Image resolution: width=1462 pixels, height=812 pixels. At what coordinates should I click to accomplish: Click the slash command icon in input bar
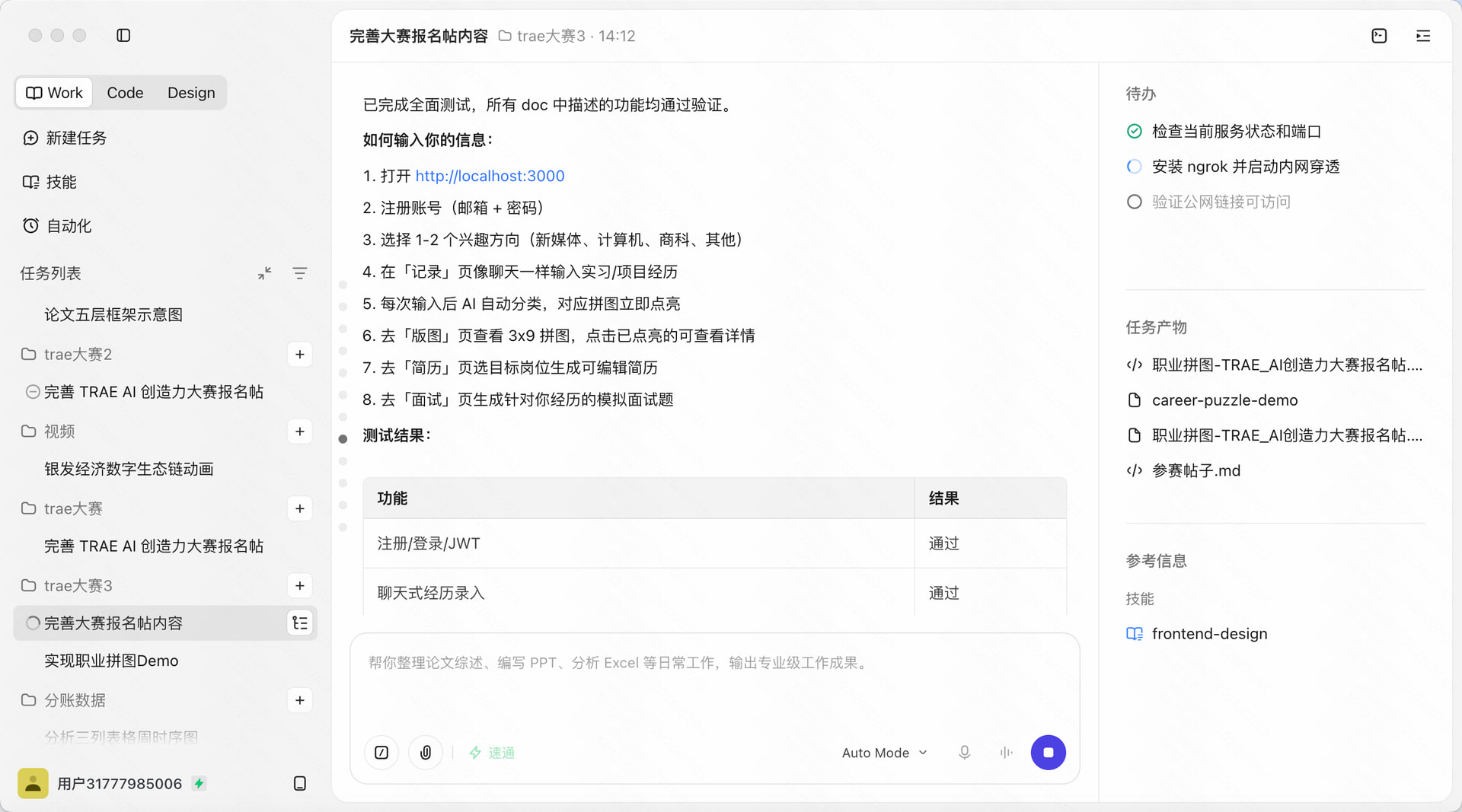(381, 753)
